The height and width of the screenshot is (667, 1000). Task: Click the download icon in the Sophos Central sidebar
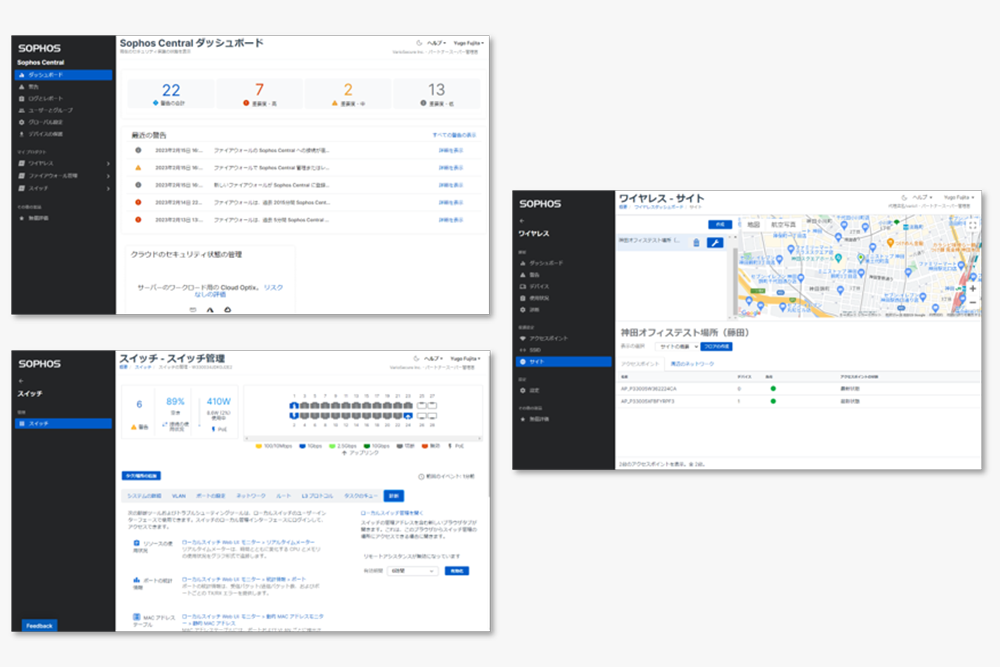click(22, 134)
